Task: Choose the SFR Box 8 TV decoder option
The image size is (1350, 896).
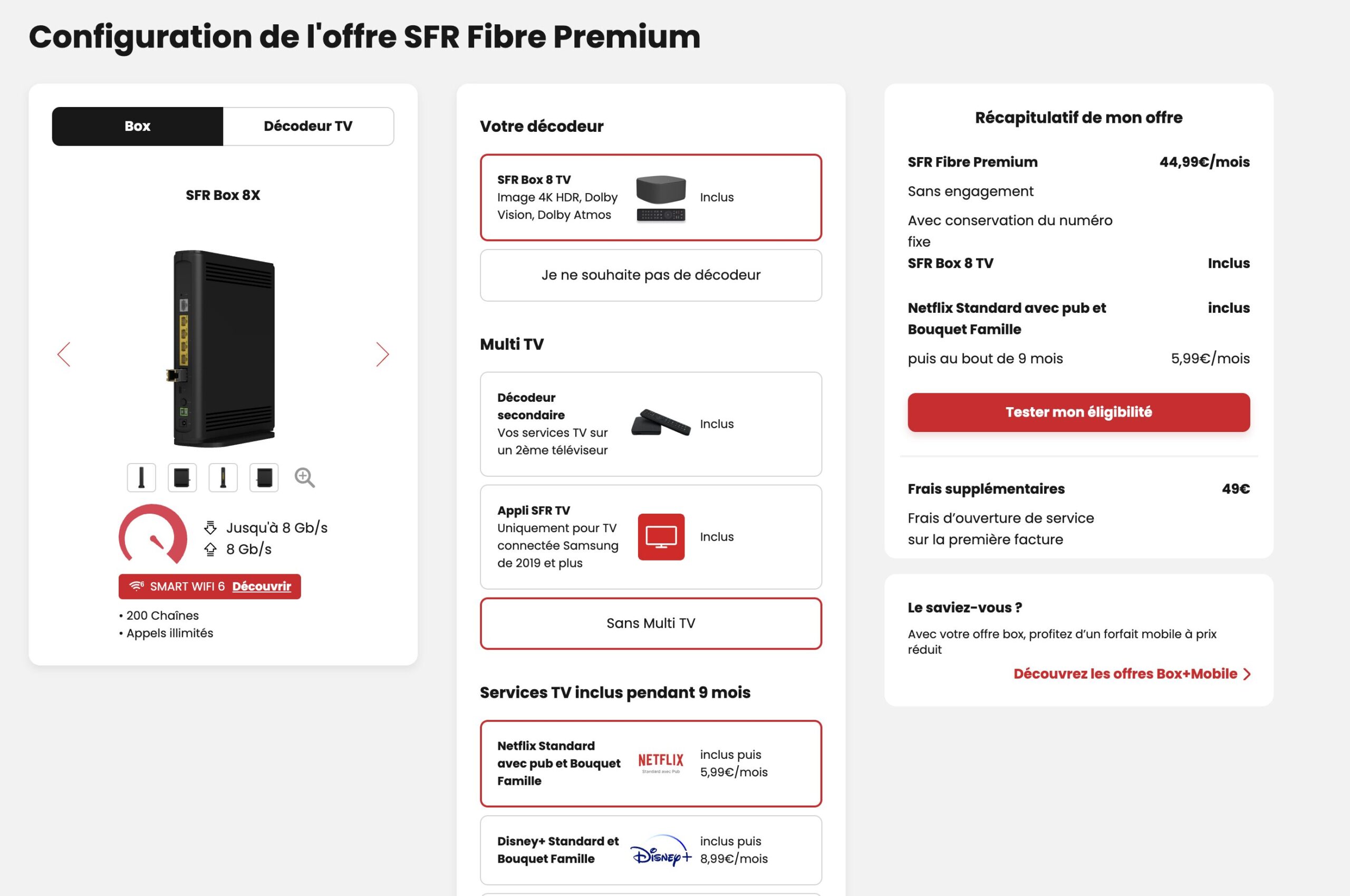Action: click(651, 197)
